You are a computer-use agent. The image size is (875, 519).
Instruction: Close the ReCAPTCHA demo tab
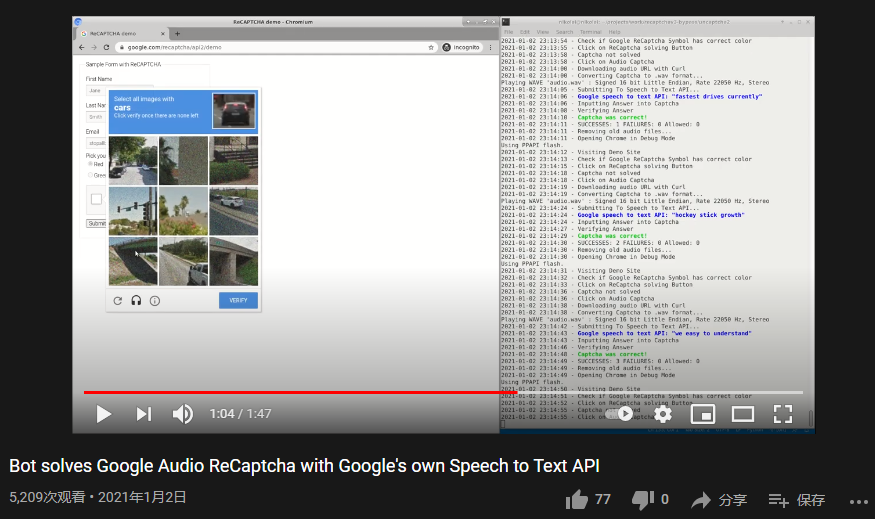point(163,33)
